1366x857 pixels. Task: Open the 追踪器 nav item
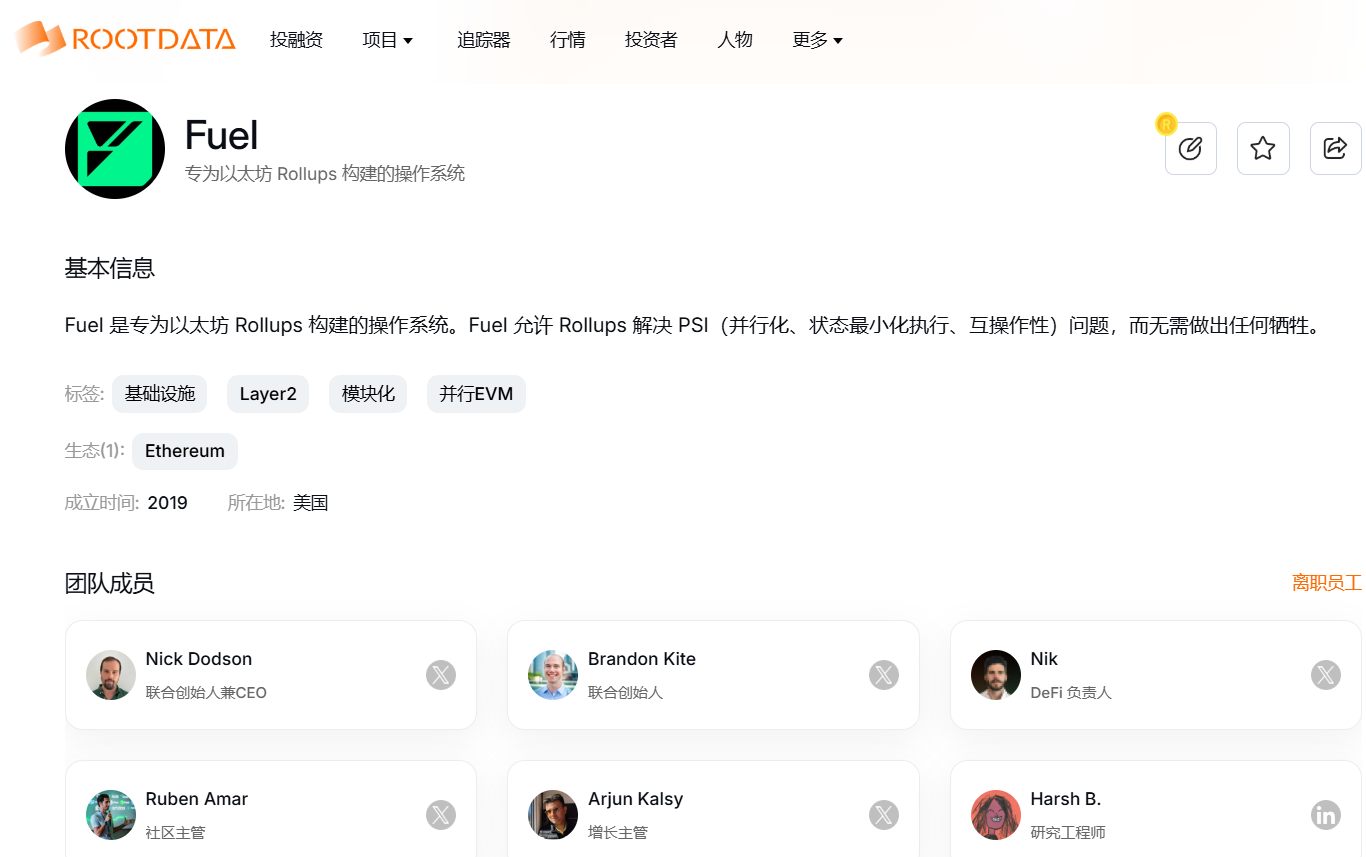pyautogui.click(x=484, y=40)
